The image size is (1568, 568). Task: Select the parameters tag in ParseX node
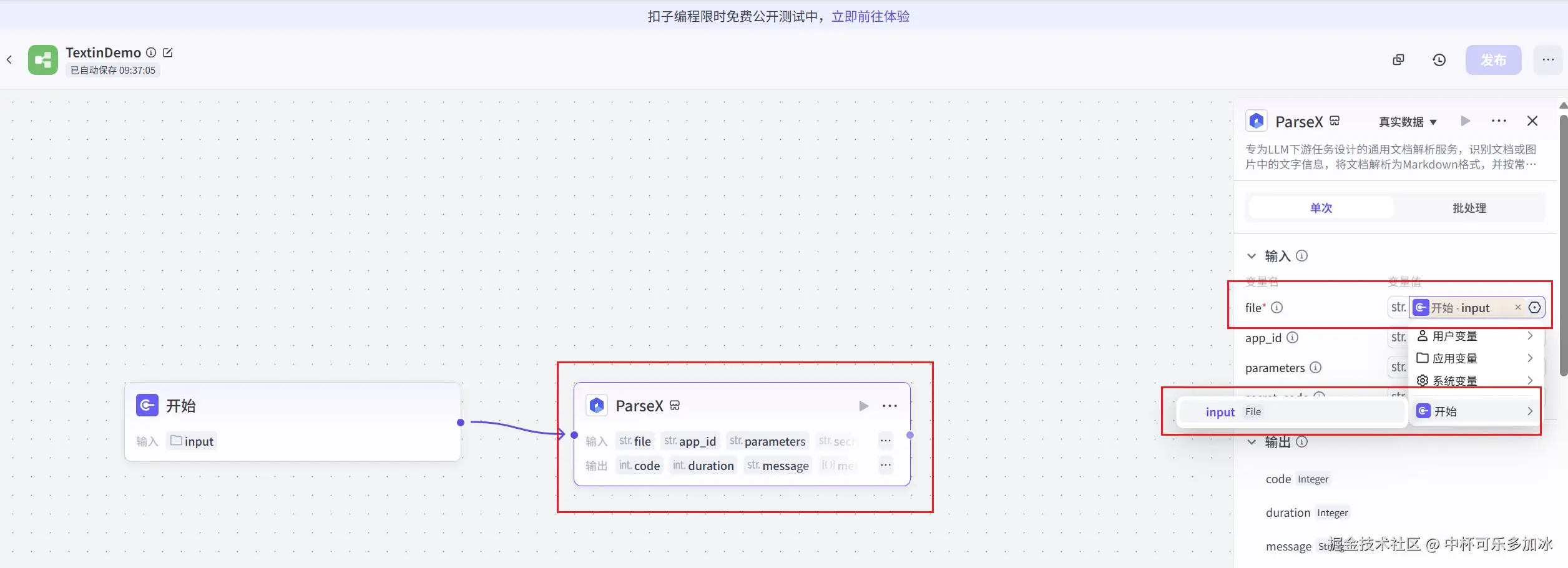pos(767,441)
